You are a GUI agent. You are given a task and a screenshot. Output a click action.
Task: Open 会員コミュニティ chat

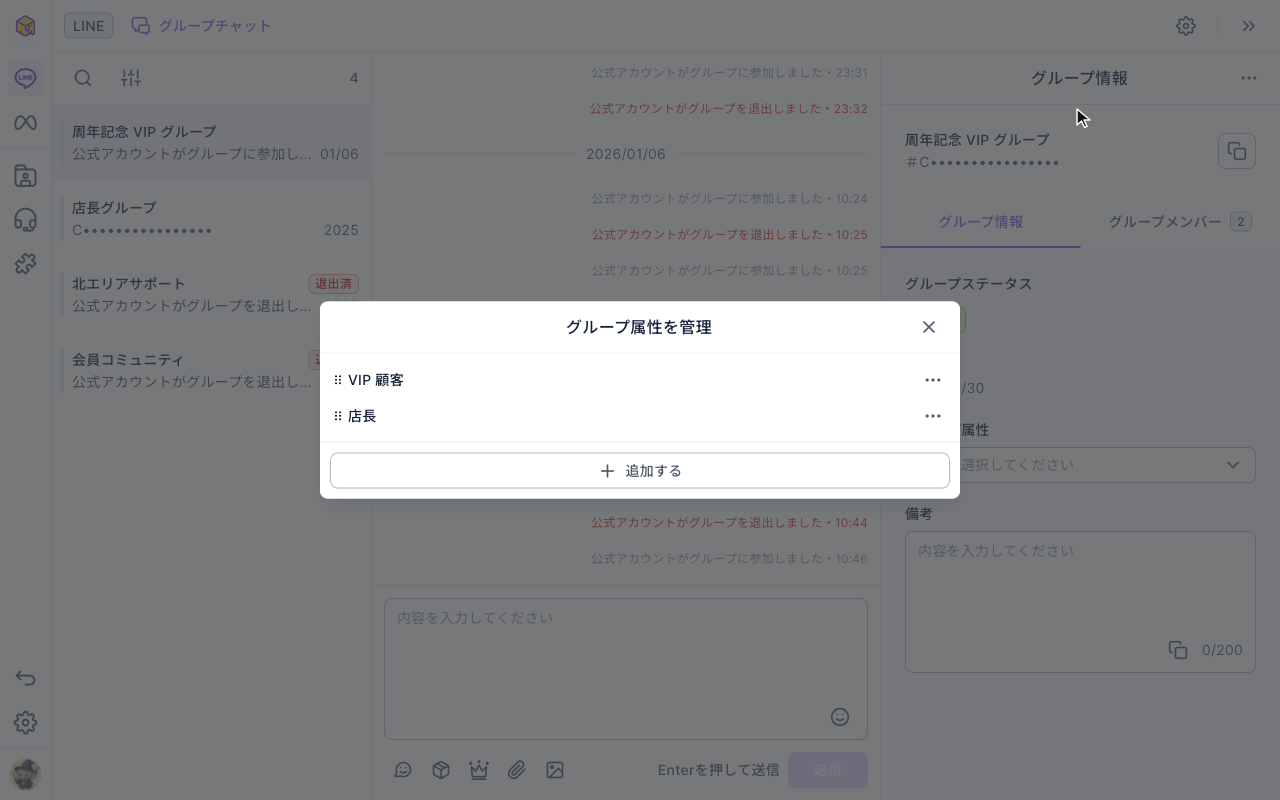click(212, 371)
